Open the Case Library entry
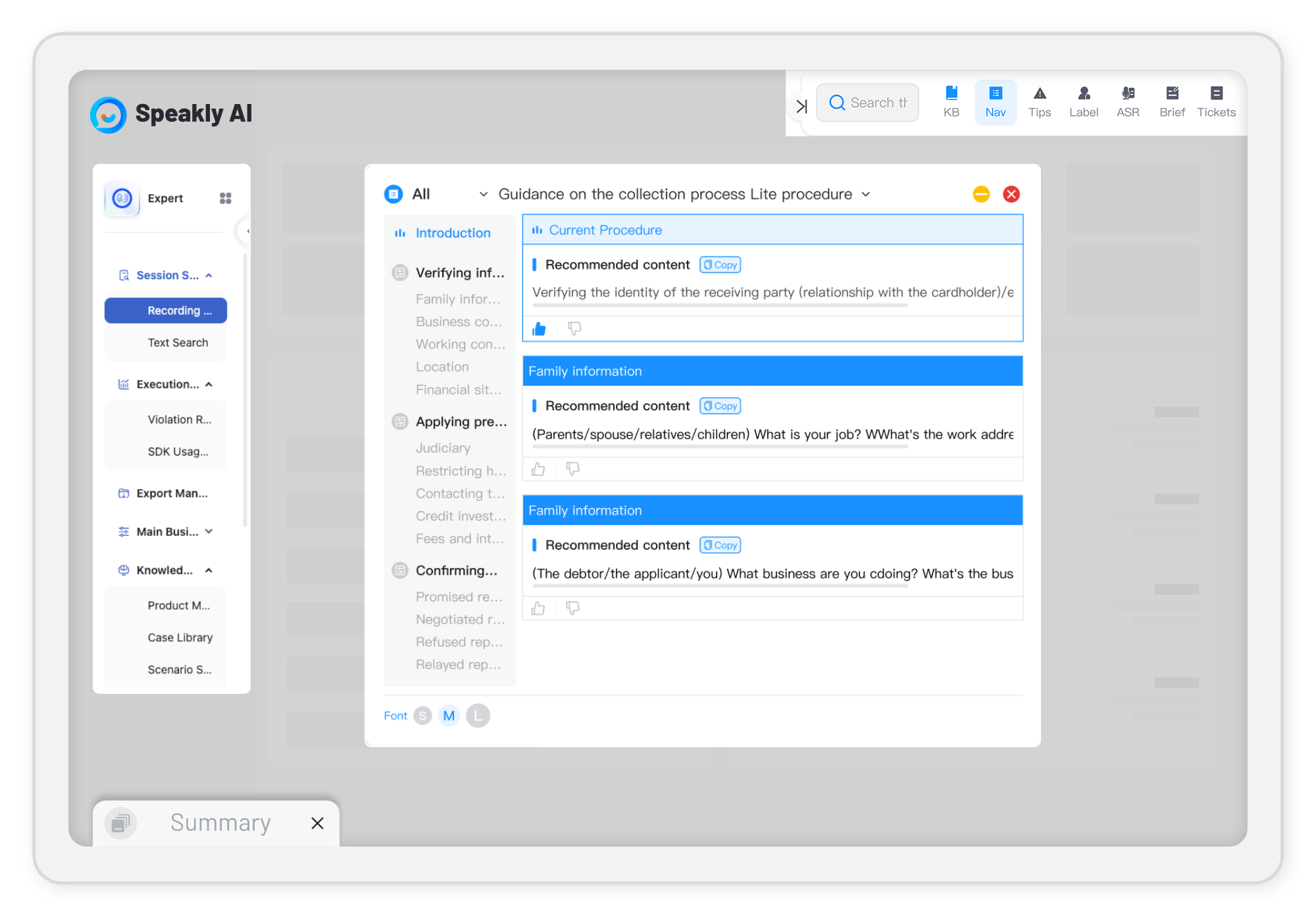This screenshot has height=917, width=1316. pos(180,637)
